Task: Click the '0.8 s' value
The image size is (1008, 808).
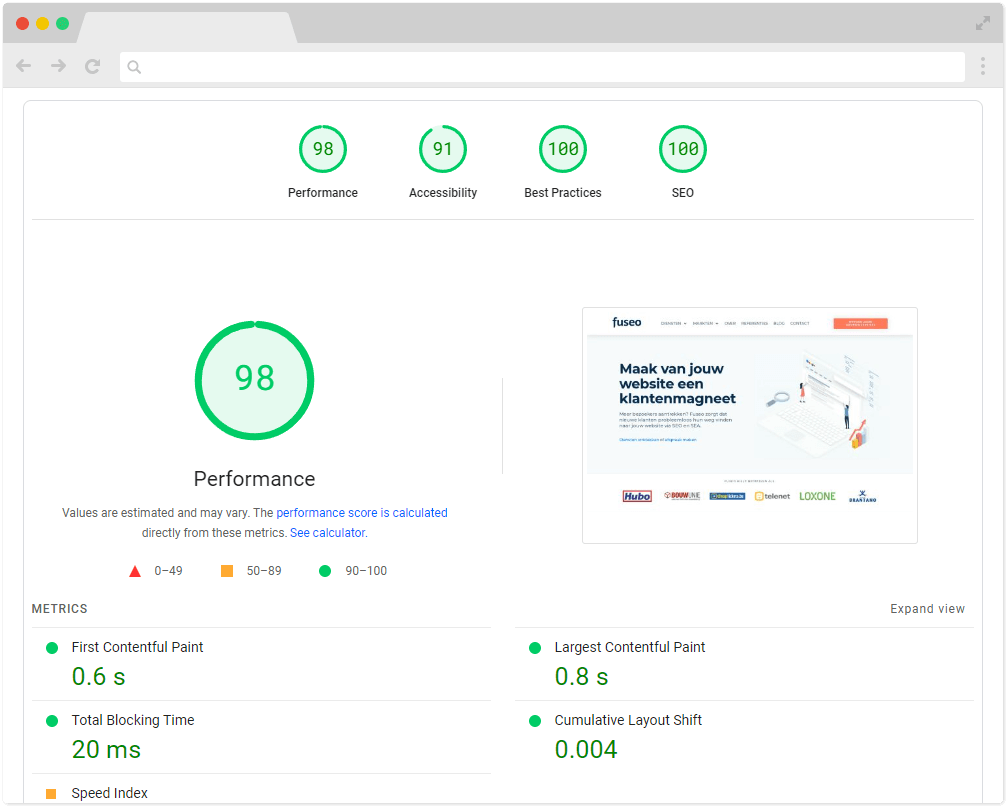Action: [x=581, y=677]
